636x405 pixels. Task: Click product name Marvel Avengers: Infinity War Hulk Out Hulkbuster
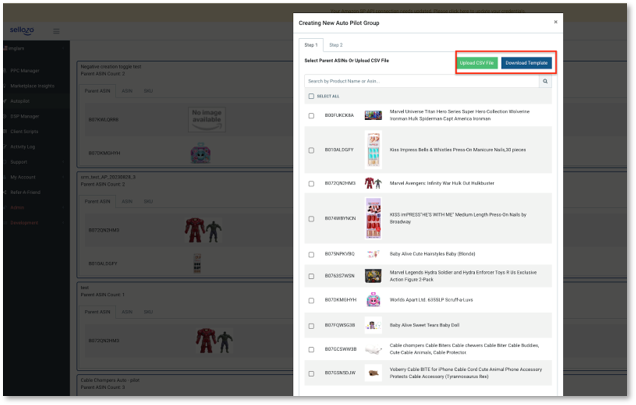coord(442,183)
